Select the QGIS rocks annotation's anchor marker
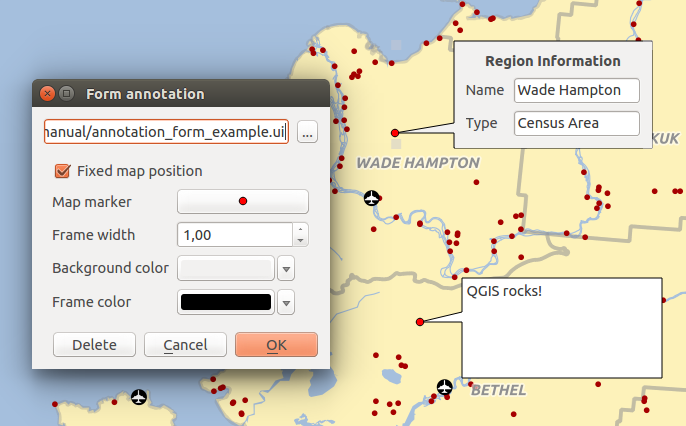The width and height of the screenshot is (686, 426). tap(420, 321)
